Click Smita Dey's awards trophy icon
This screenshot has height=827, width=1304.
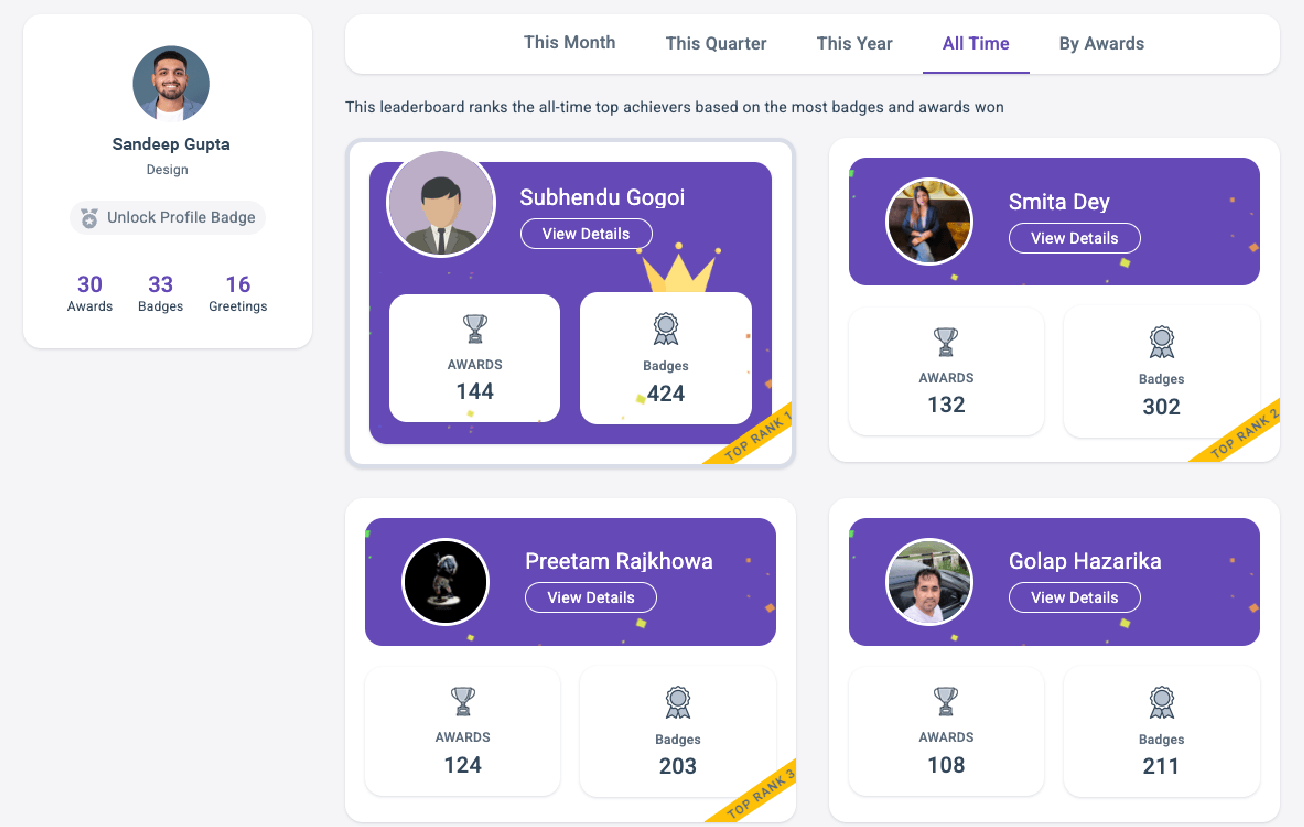946,342
